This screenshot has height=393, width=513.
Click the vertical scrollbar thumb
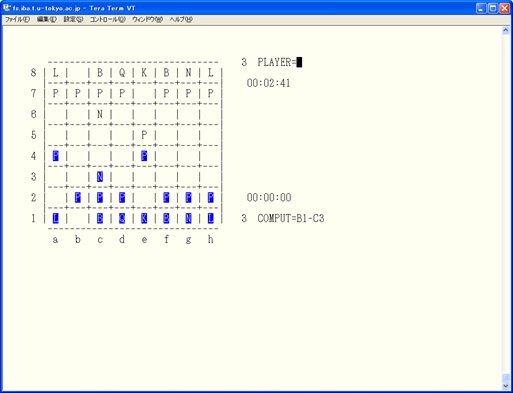point(506,378)
